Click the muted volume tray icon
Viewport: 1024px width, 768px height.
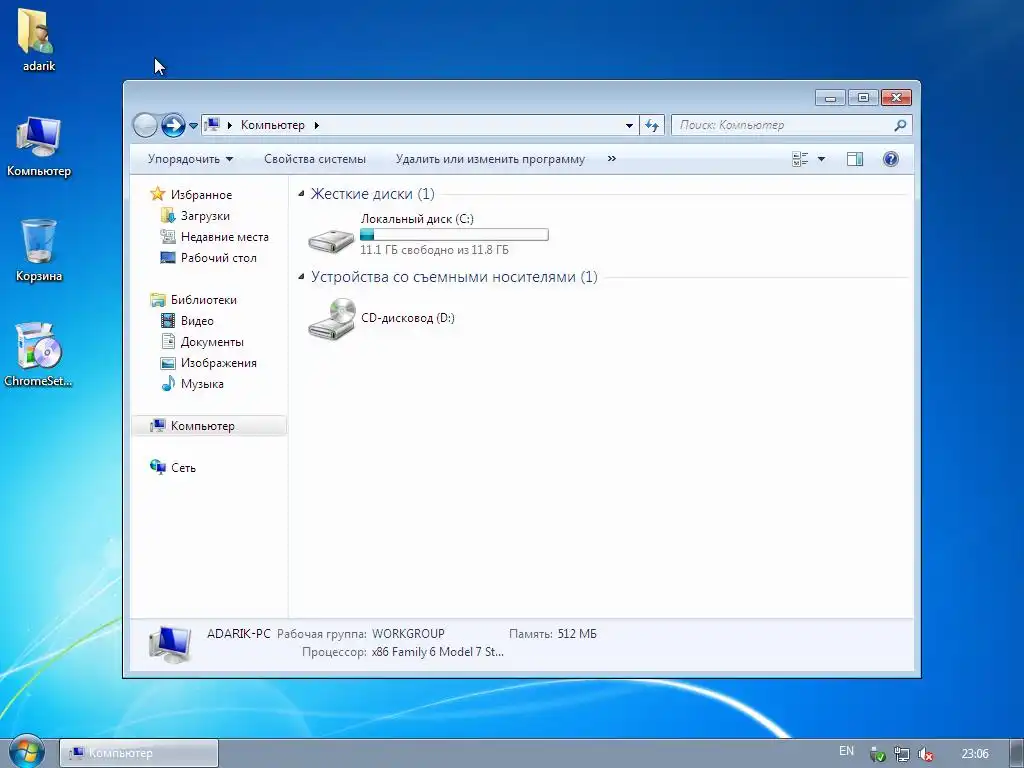coord(925,754)
